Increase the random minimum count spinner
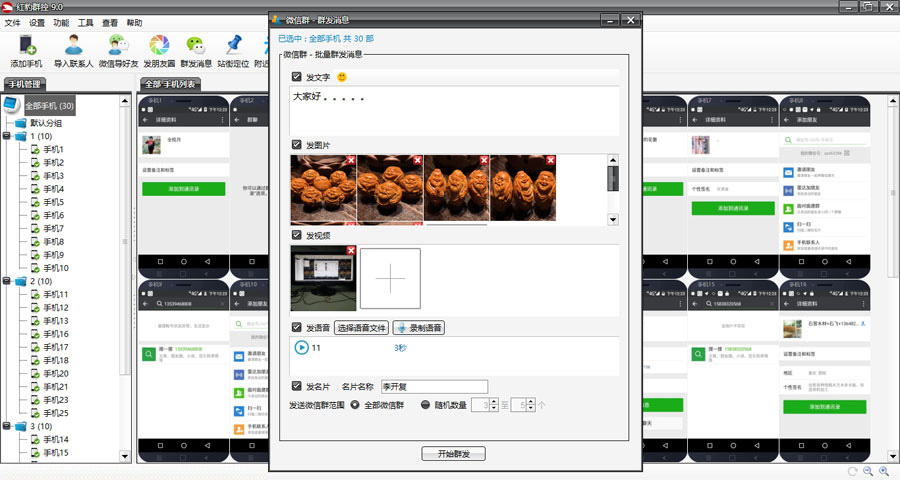Screen dimensions: 900x480 [494, 402]
